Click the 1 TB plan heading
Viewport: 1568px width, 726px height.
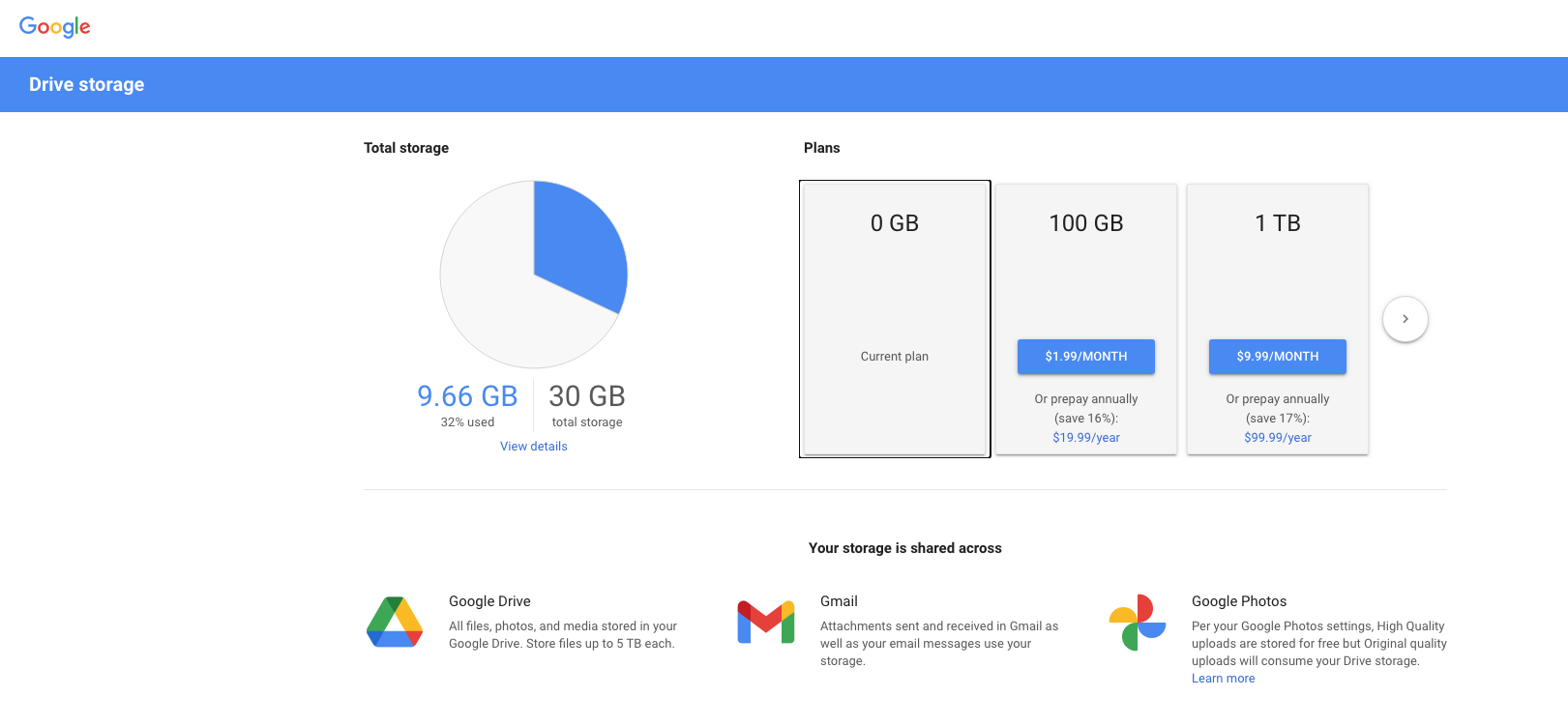click(x=1278, y=223)
